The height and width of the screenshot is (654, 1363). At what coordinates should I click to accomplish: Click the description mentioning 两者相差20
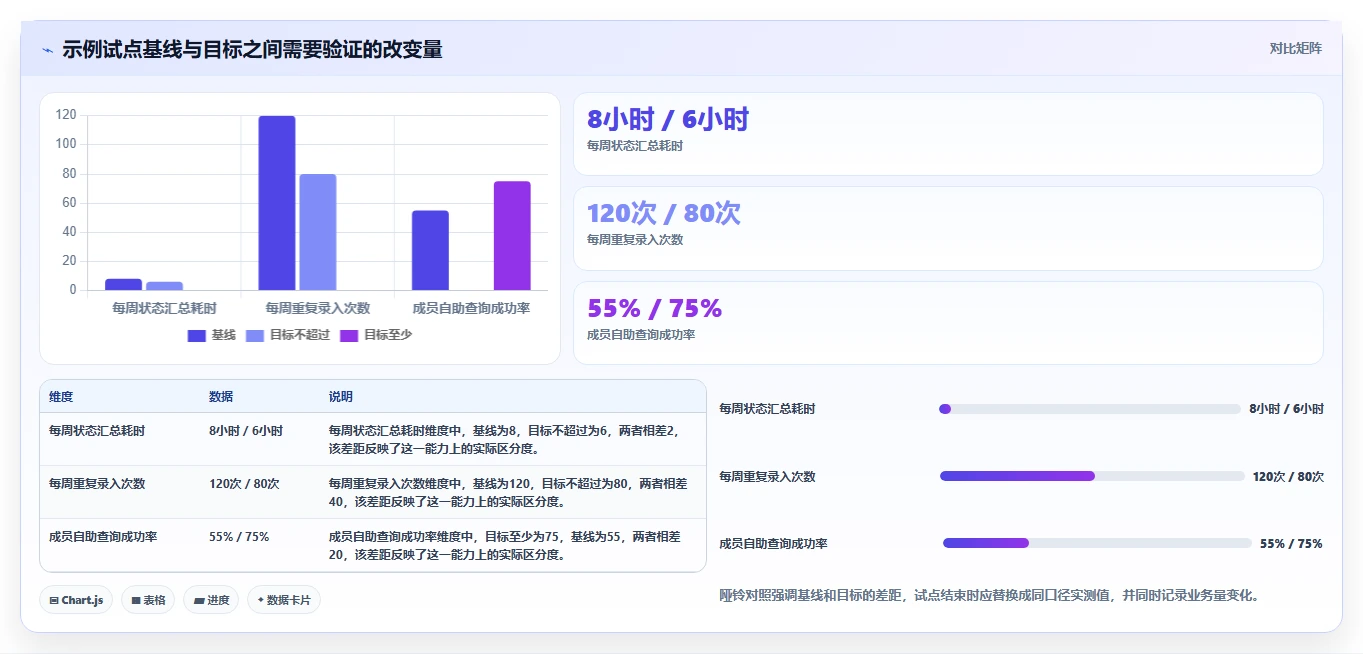click(x=505, y=546)
